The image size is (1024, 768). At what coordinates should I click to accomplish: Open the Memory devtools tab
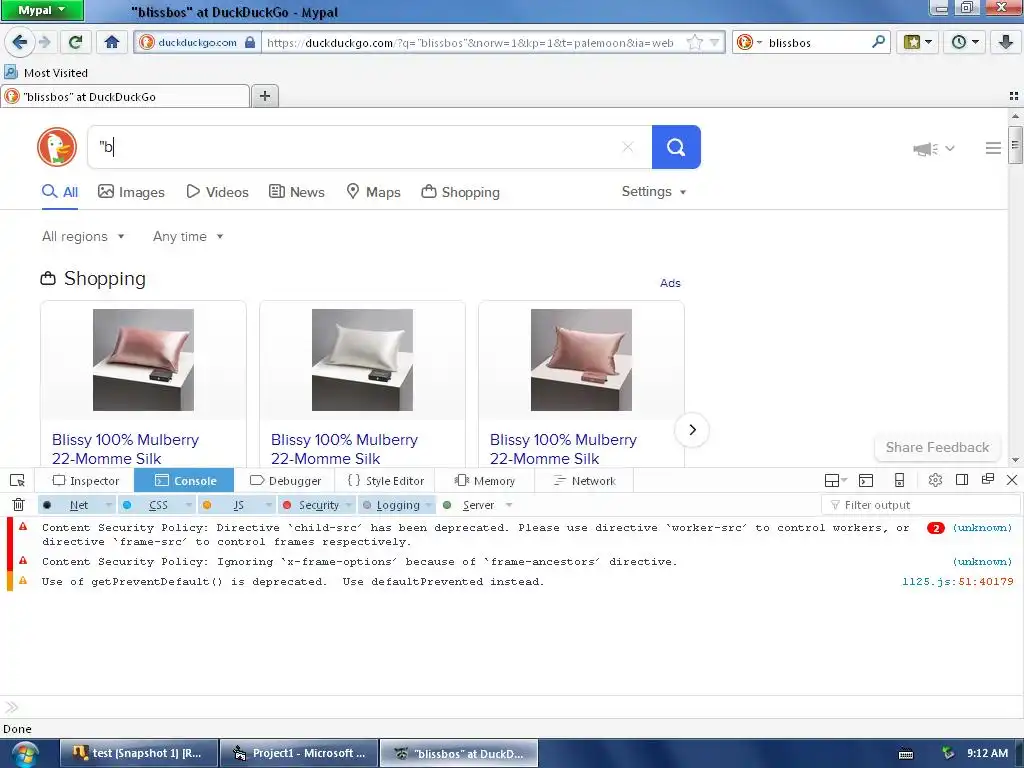pyautogui.click(x=485, y=481)
